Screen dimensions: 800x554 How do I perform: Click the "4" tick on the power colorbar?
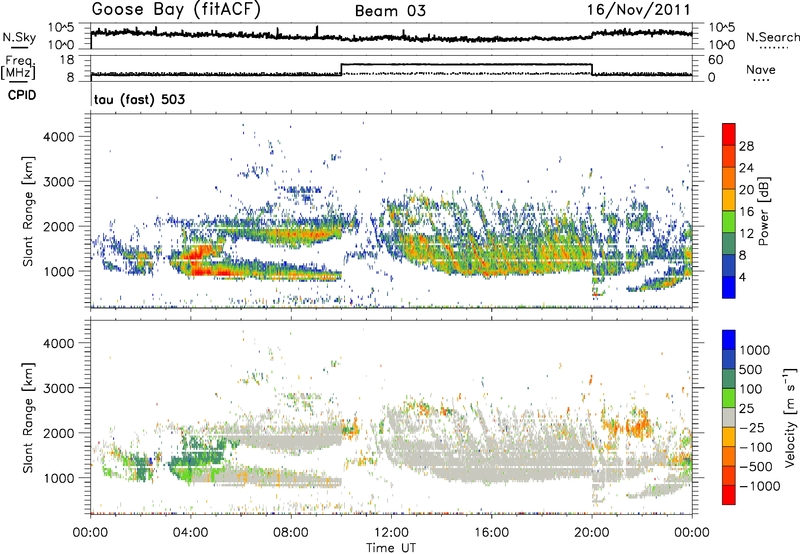(x=743, y=278)
